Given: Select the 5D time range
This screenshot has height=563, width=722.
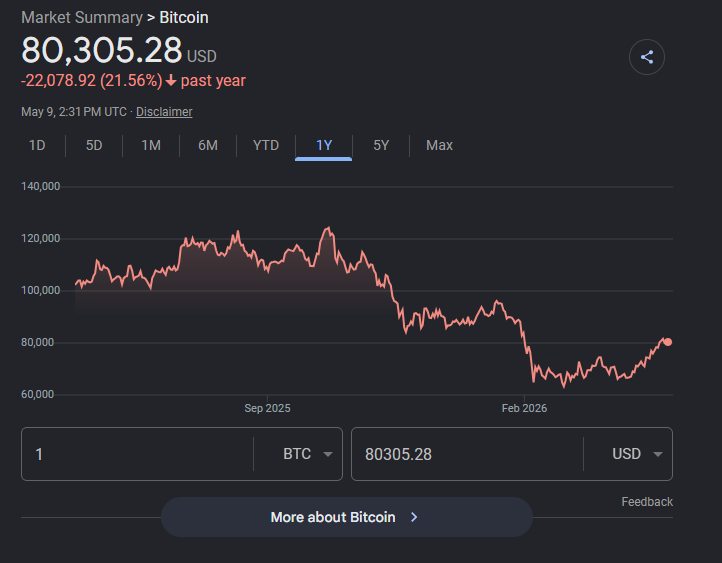Looking at the screenshot, I should [94, 145].
